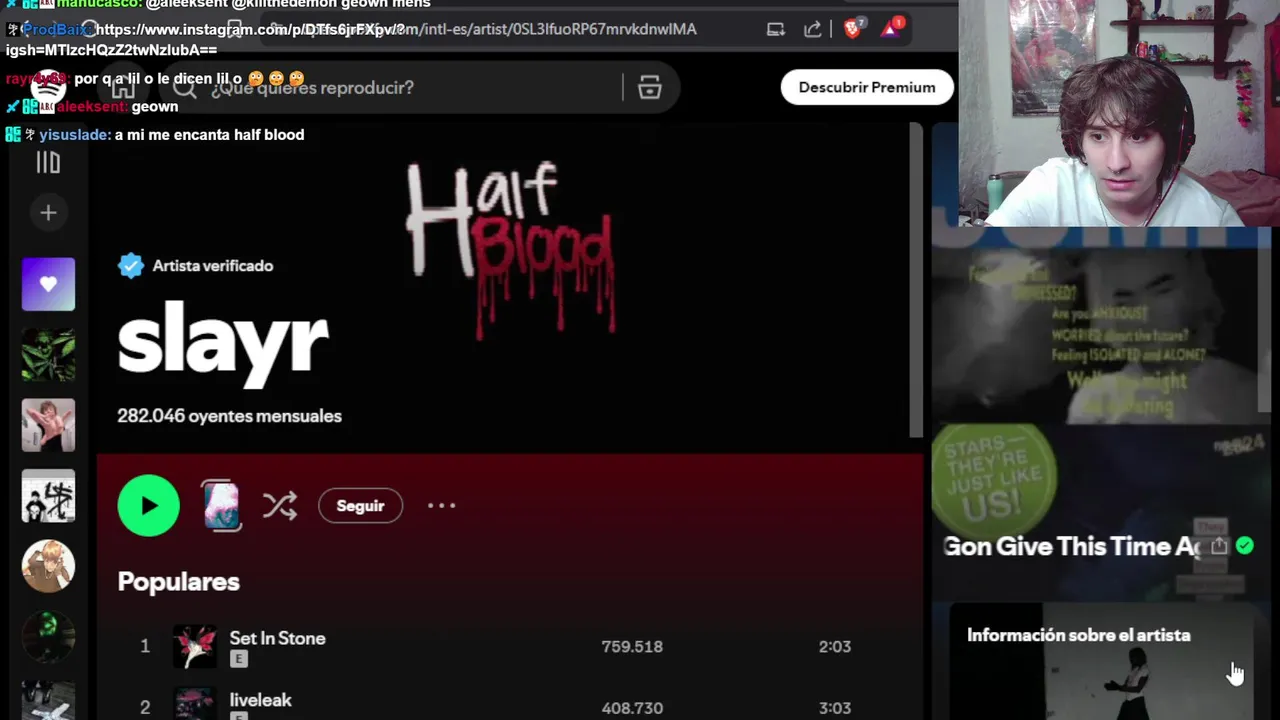The width and height of the screenshot is (1280, 720).
Task: Toggle the green checkmark saved icon in the right panel
Action: pos(1245,546)
